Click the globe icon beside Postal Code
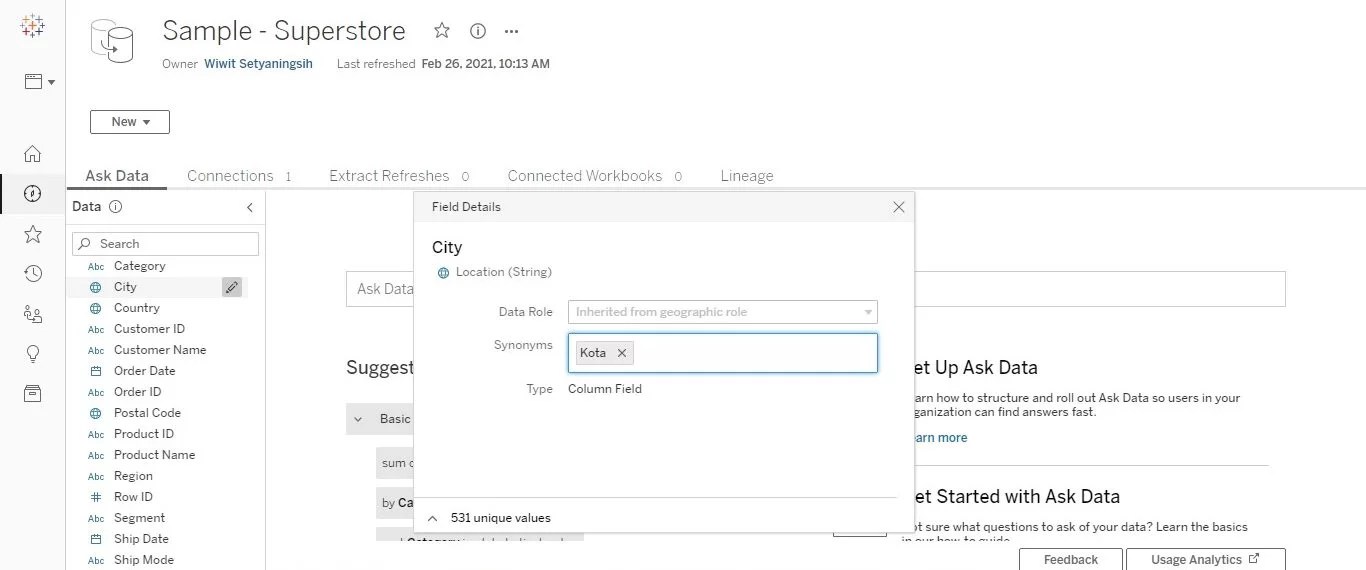 [x=96, y=413]
